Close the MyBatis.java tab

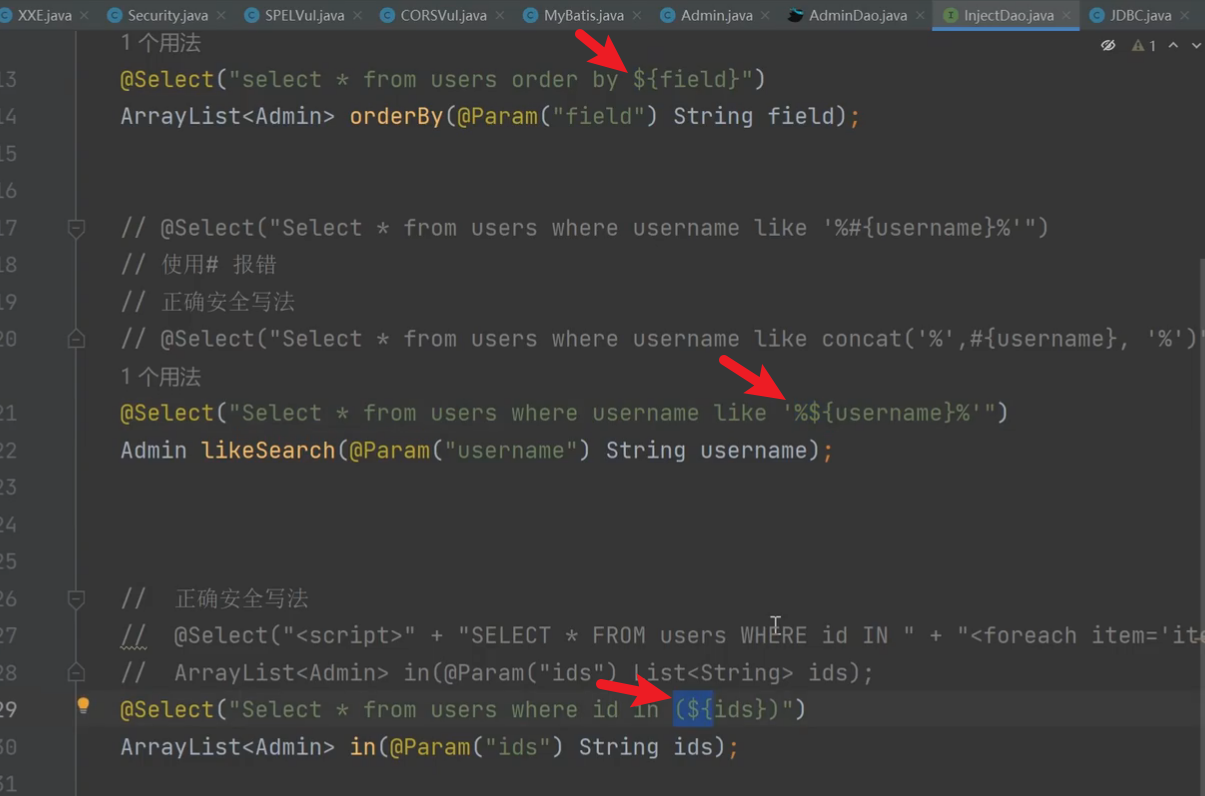pos(637,16)
